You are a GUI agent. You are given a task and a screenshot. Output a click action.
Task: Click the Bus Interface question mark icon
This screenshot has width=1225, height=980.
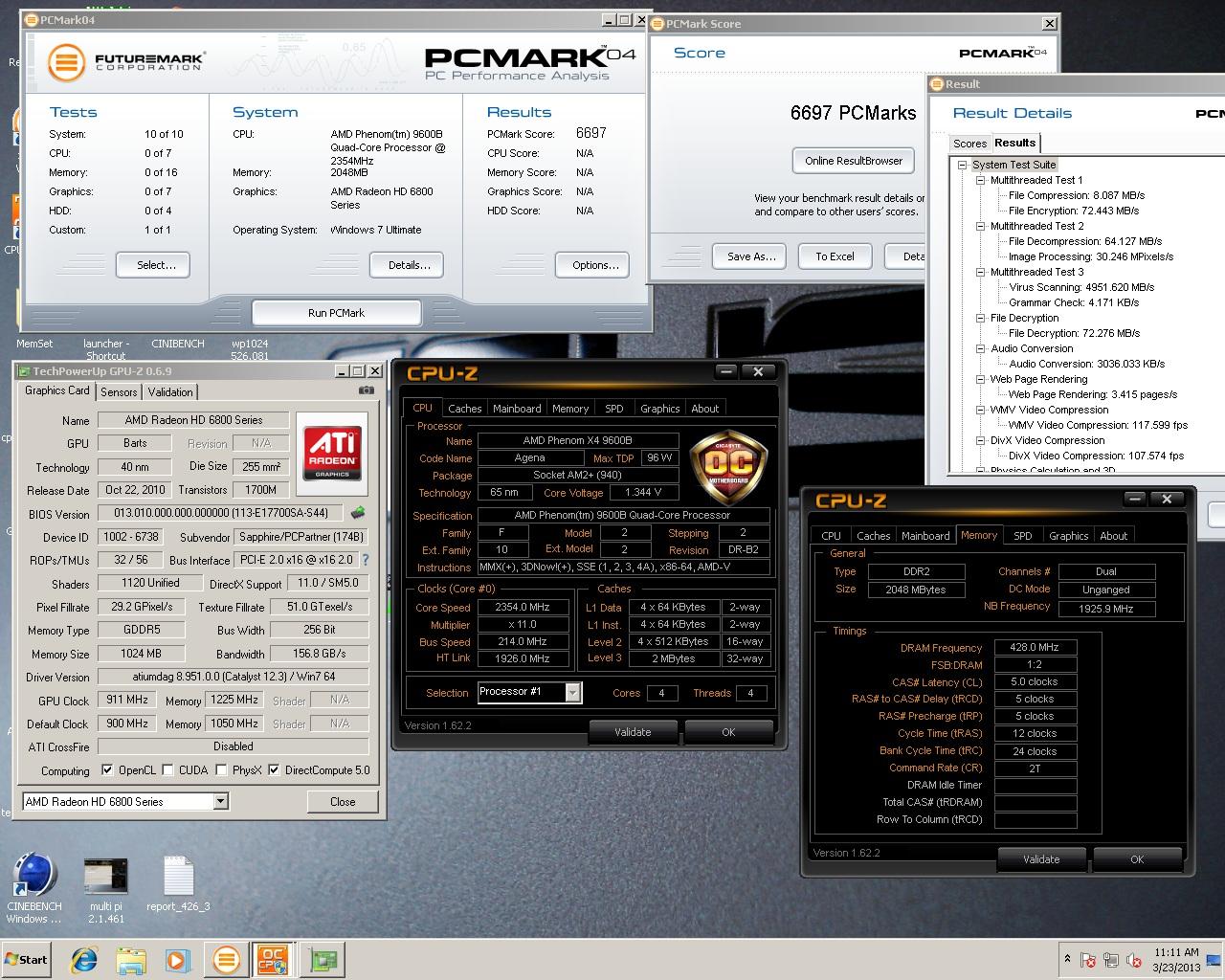365,560
